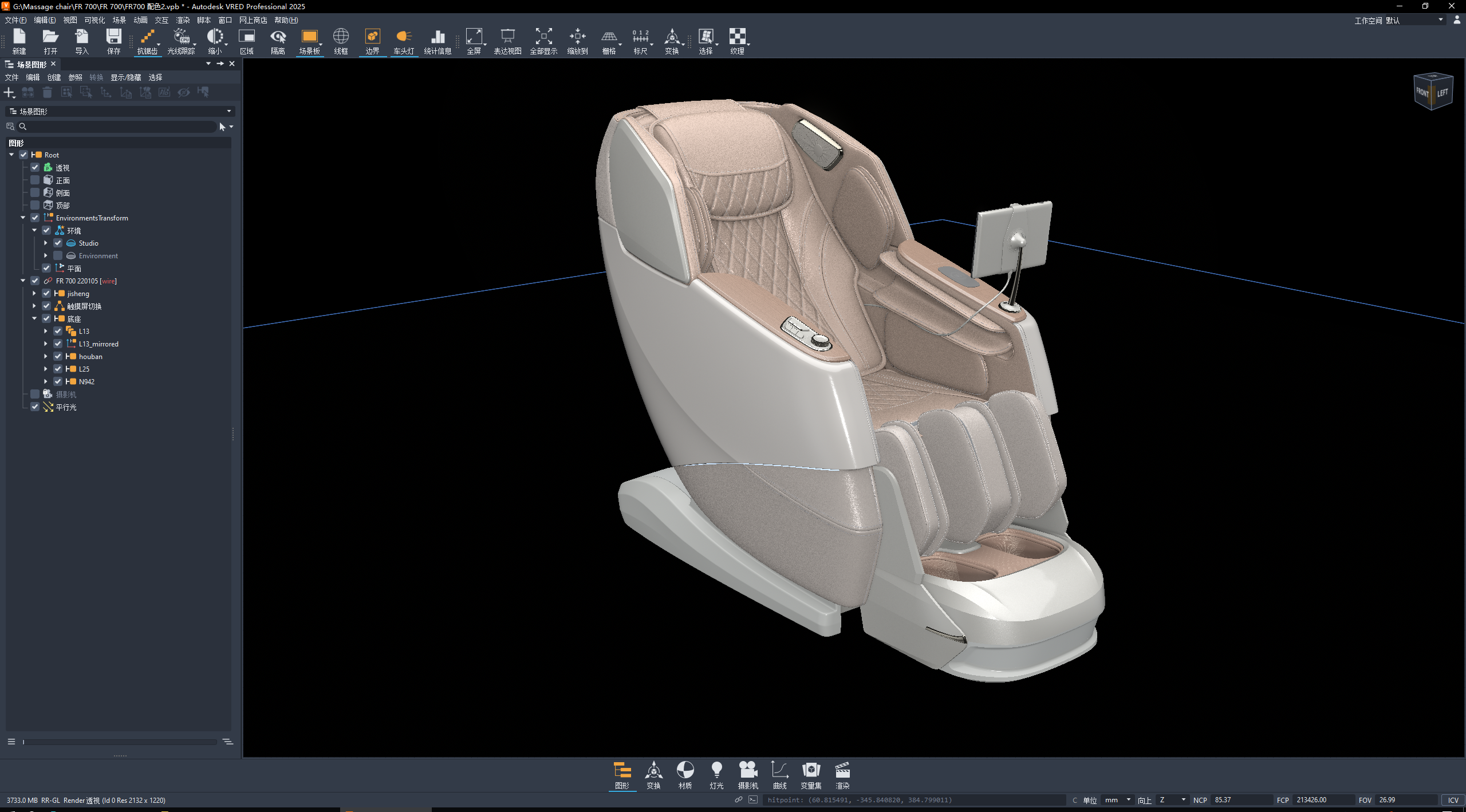1466x812 pixels.
Task: Switch to the 图形 tab at bottom
Action: coord(622,774)
